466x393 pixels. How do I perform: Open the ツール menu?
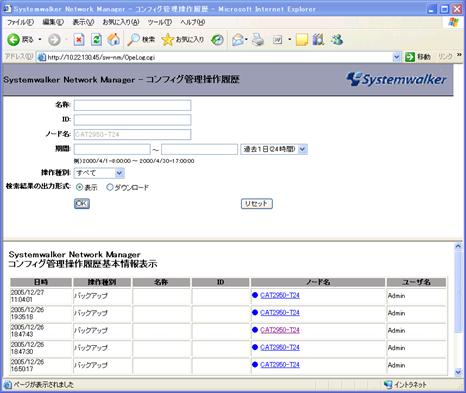[x=159, y=22]
